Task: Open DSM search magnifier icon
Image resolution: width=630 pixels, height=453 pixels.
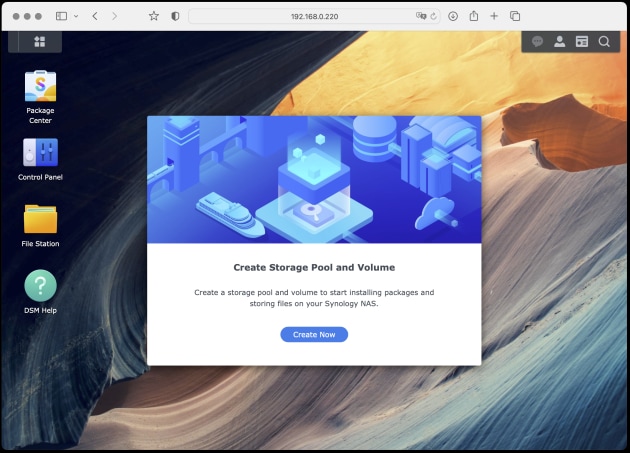Action: (604, 41)
